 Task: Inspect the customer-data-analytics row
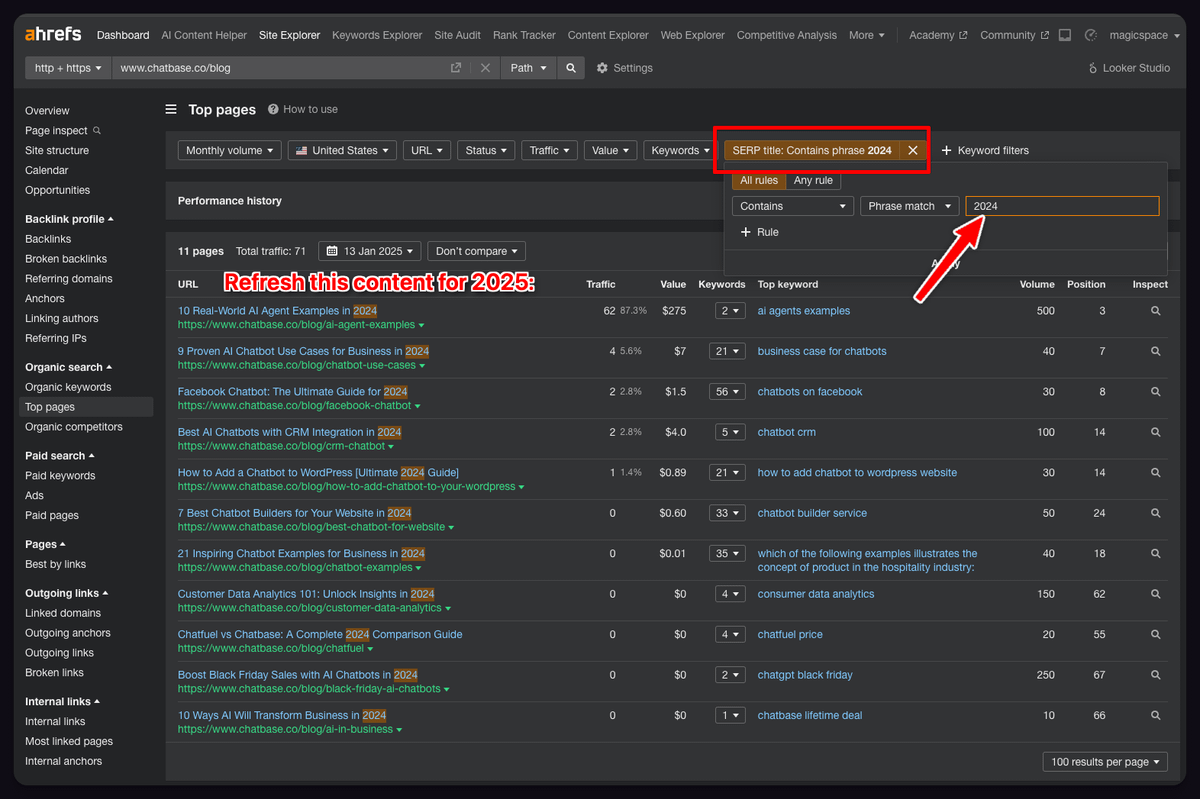(1155, 594)
